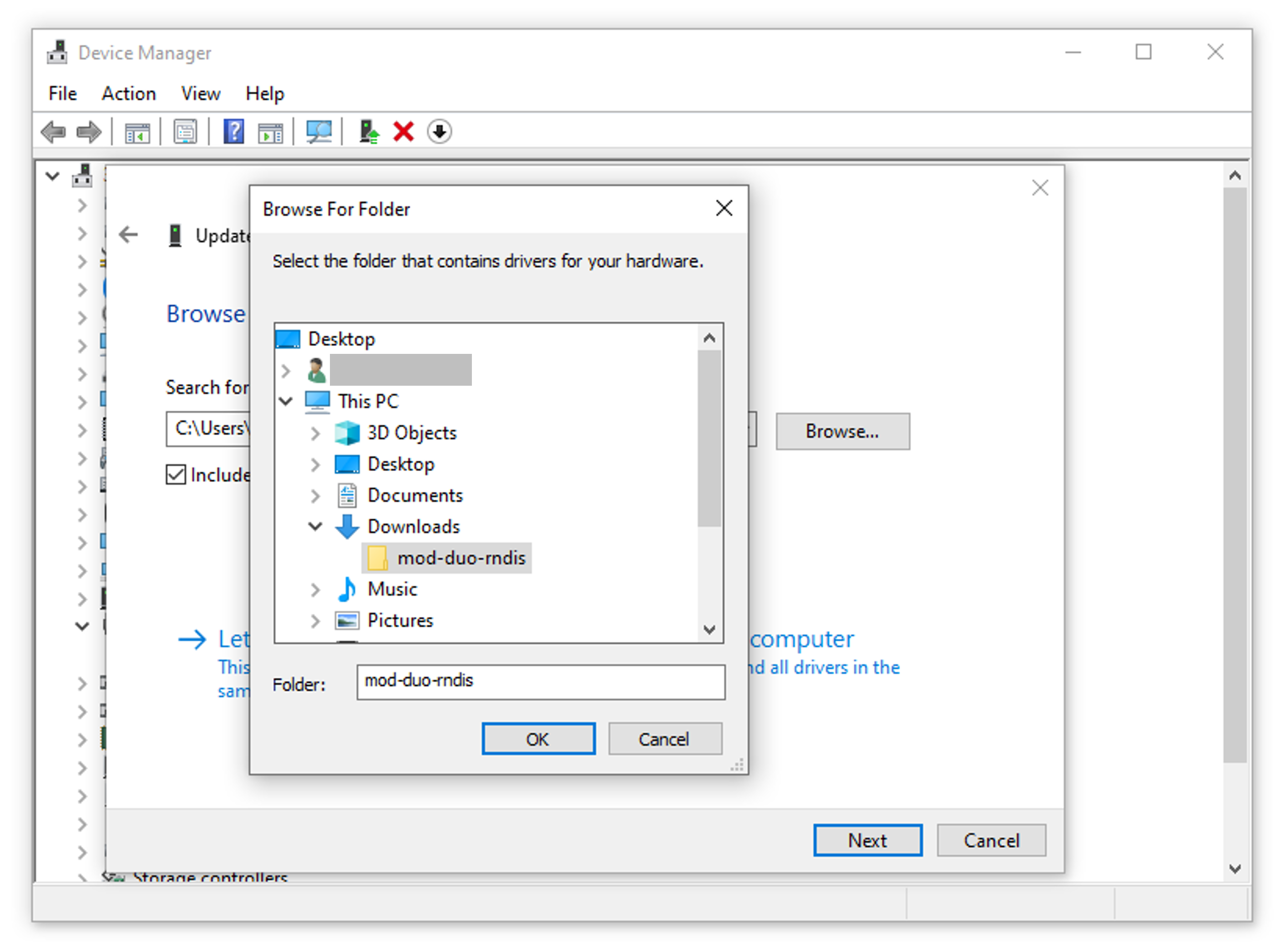Click the Disable device toolbar icon

439,132
